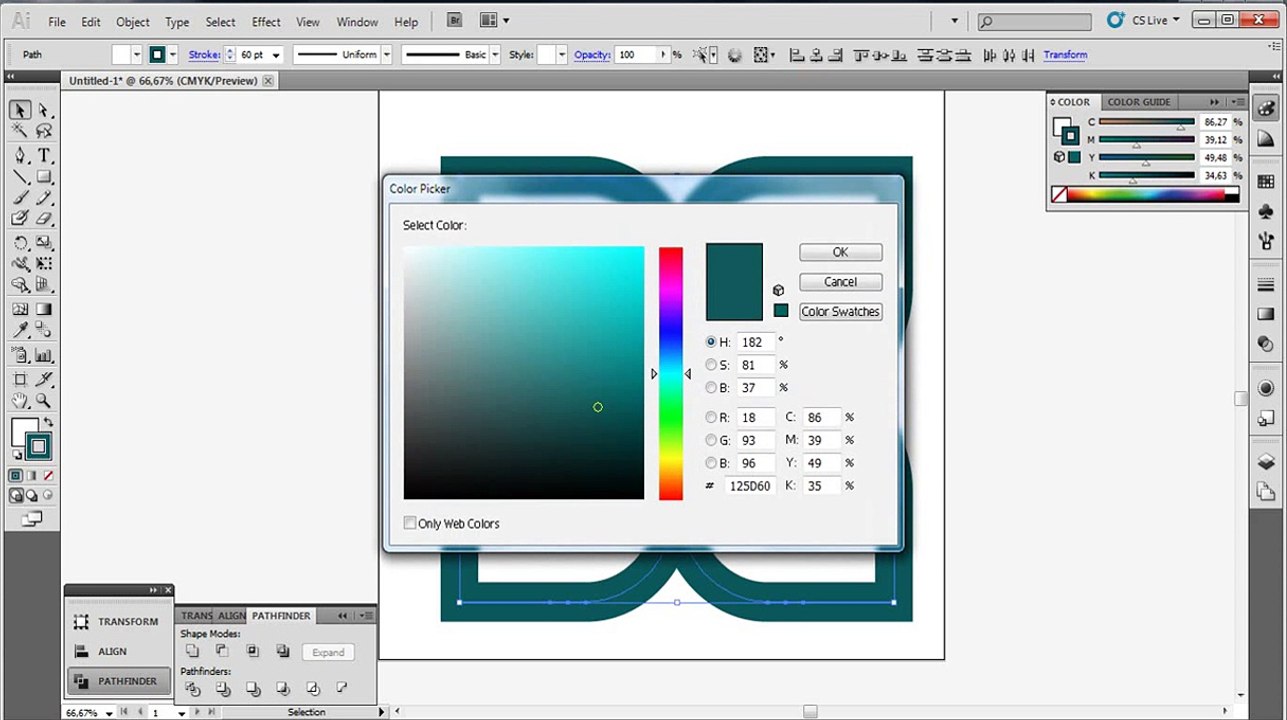This screenshot has height=720, width=1287.
Task: Select the R red radio button
Action: 711,417
